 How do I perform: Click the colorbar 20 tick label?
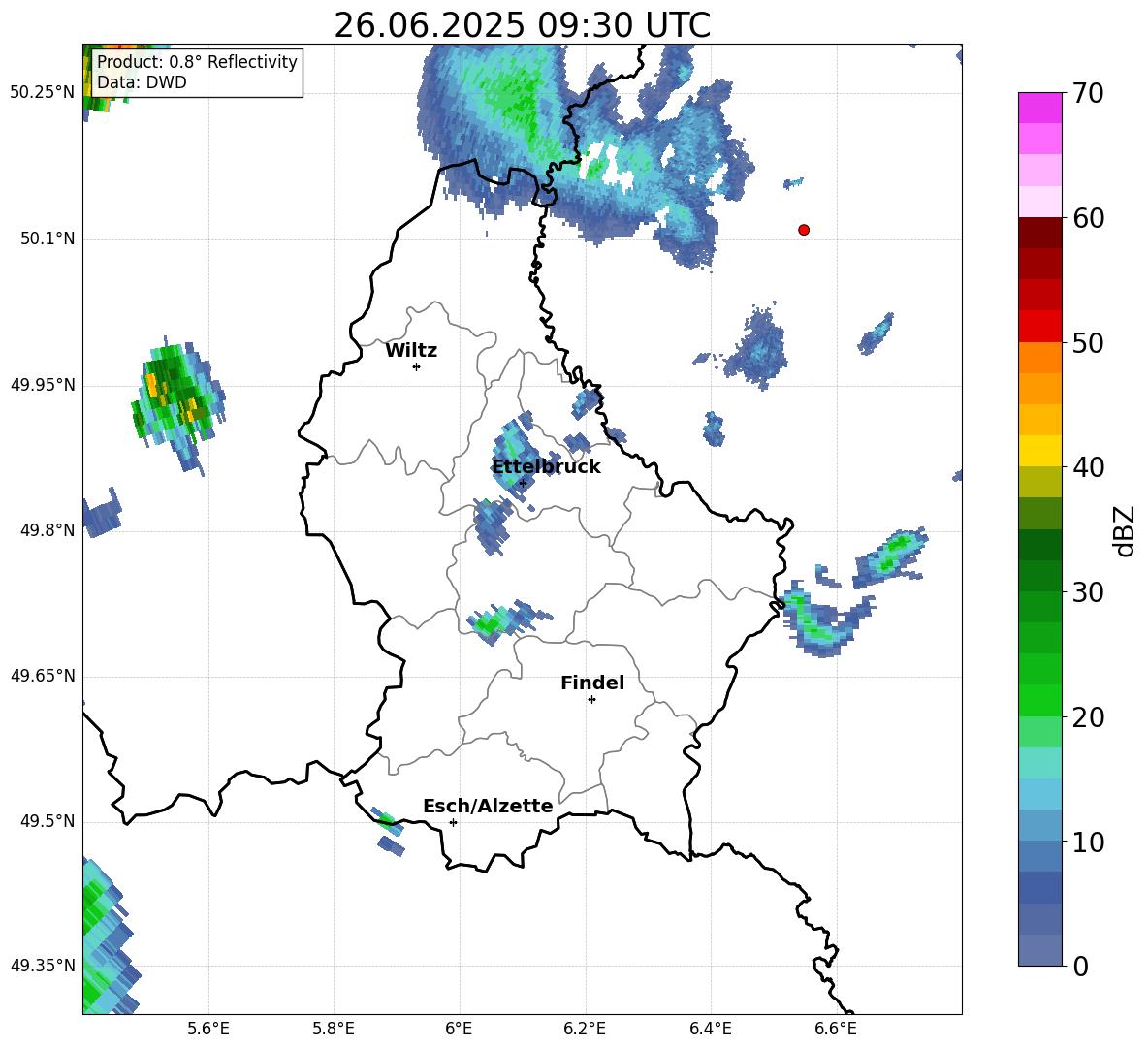pos(1088,717)
